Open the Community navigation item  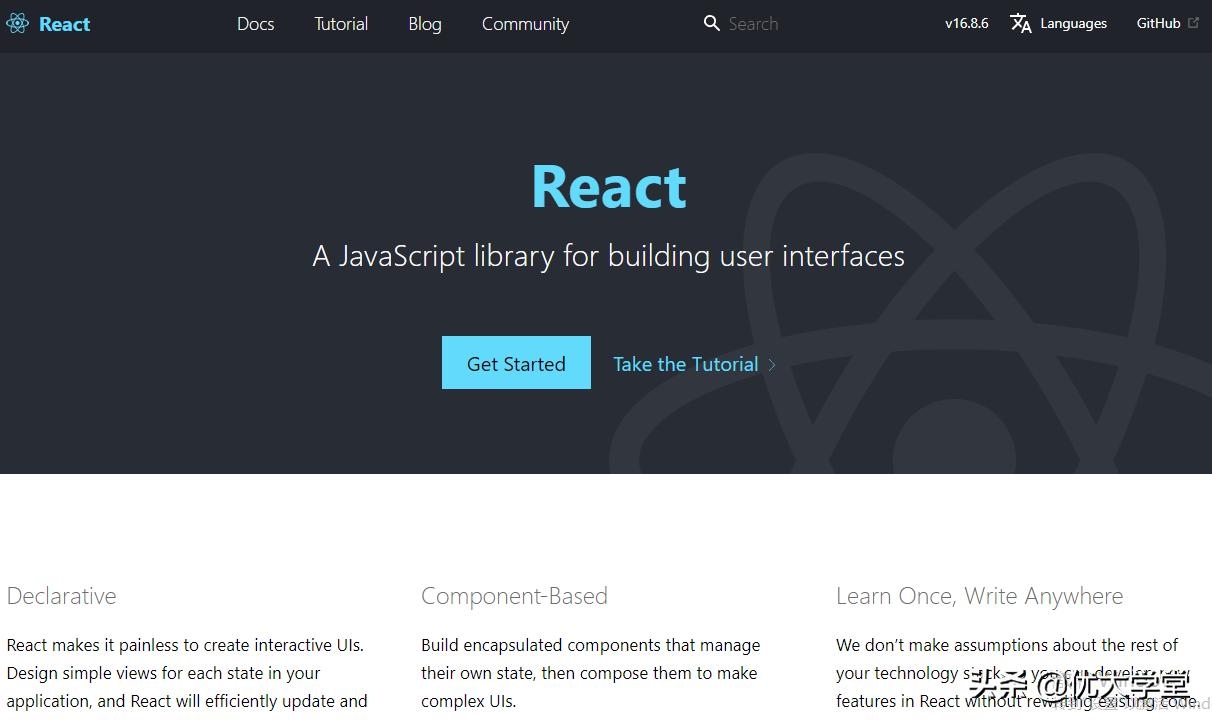[525, 24]
